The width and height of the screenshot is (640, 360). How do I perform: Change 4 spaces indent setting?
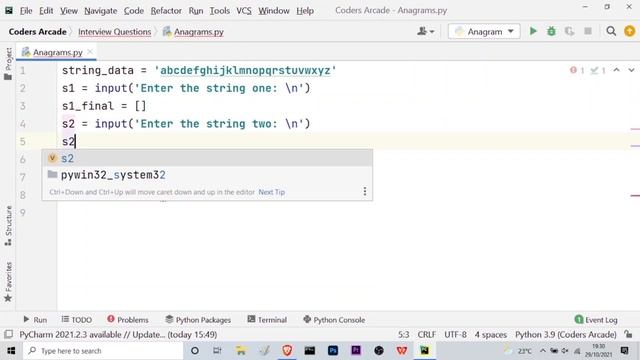point(491,334)
